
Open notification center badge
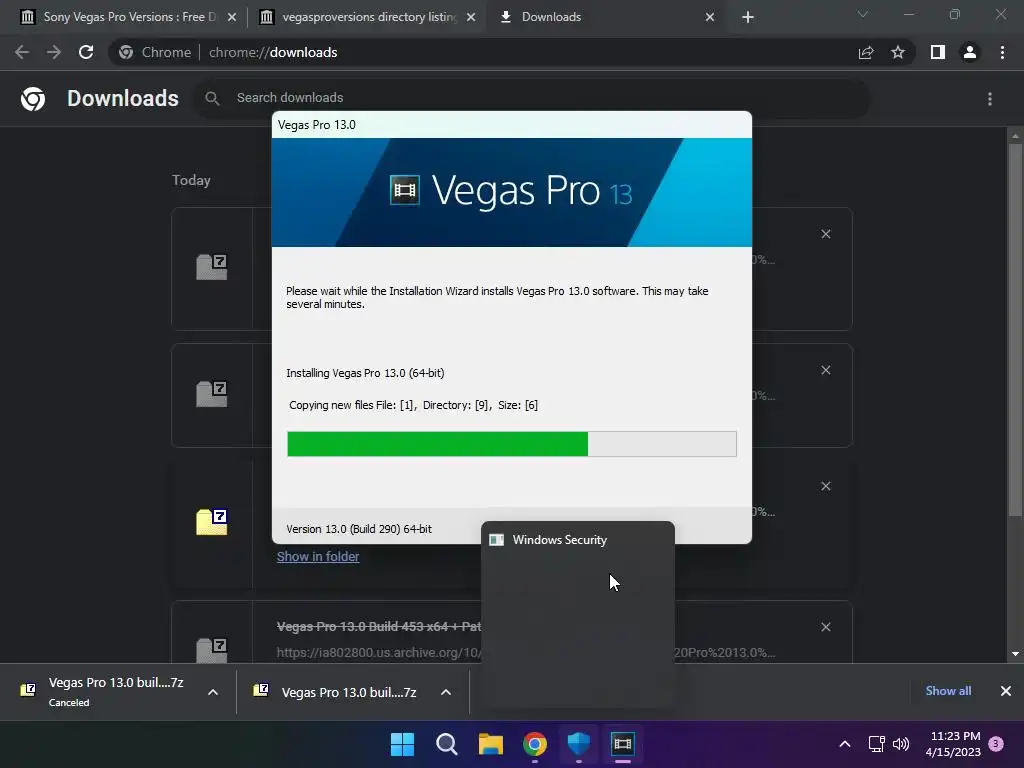[996, 744]
